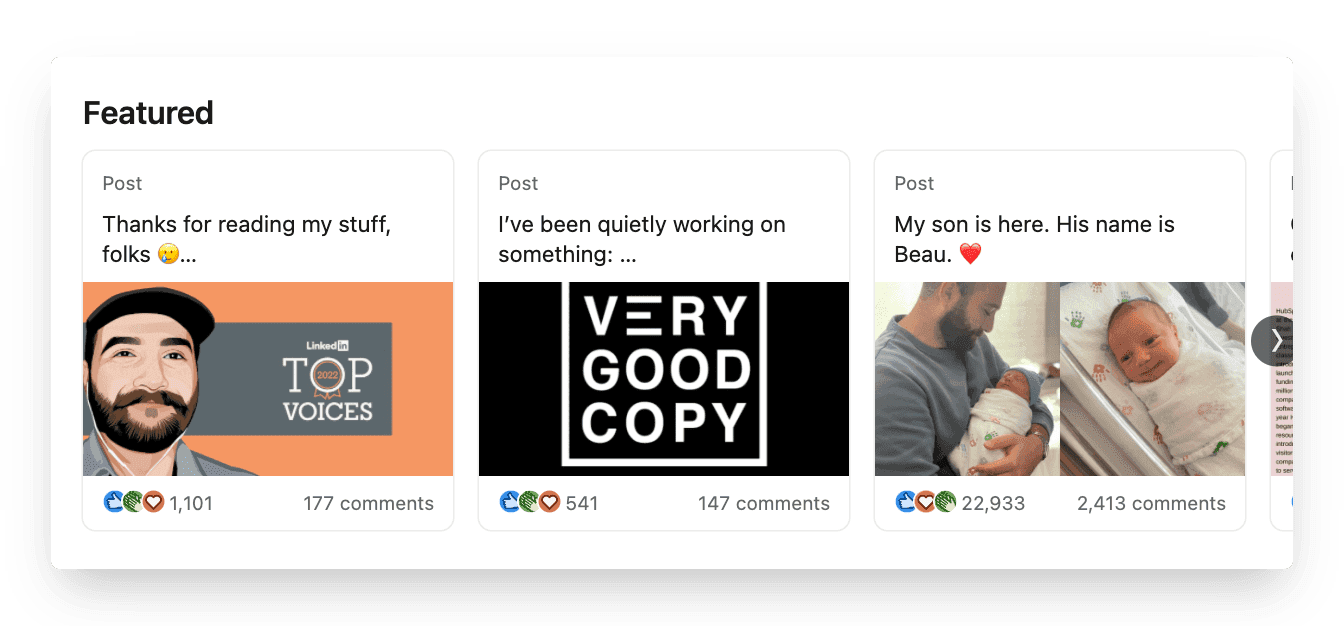Open the Top Voices 2022 image
This screenshot has height=626, width=1344.
click(x=268, y=379)
